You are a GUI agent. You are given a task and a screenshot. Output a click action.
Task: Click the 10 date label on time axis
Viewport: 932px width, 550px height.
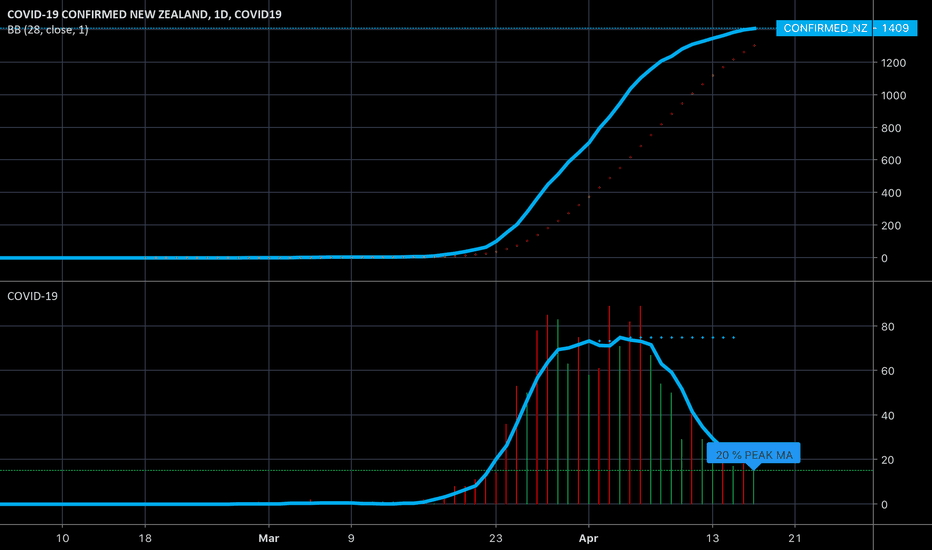[62, 539]
